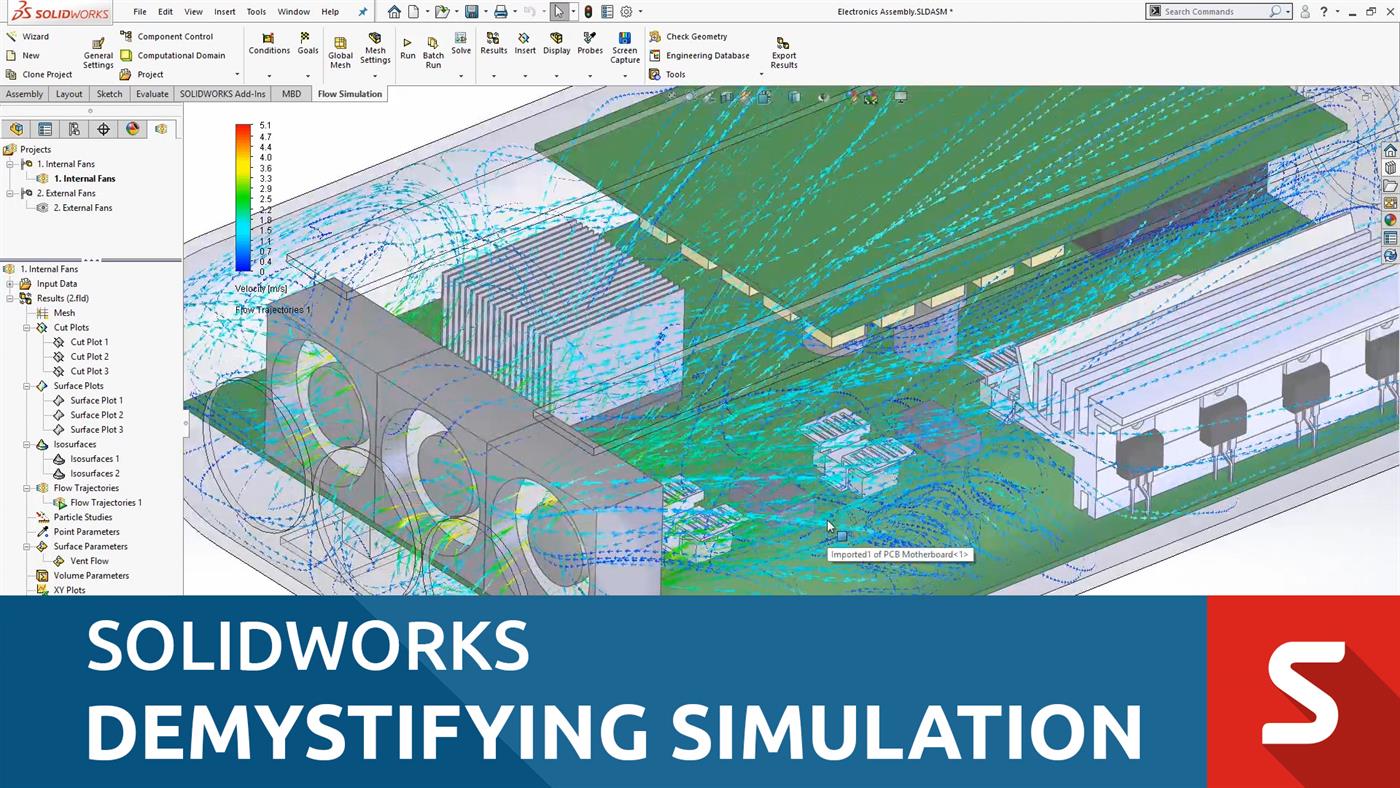Open the Tools menu
The image size is (1400, 788).
point(256,12)
